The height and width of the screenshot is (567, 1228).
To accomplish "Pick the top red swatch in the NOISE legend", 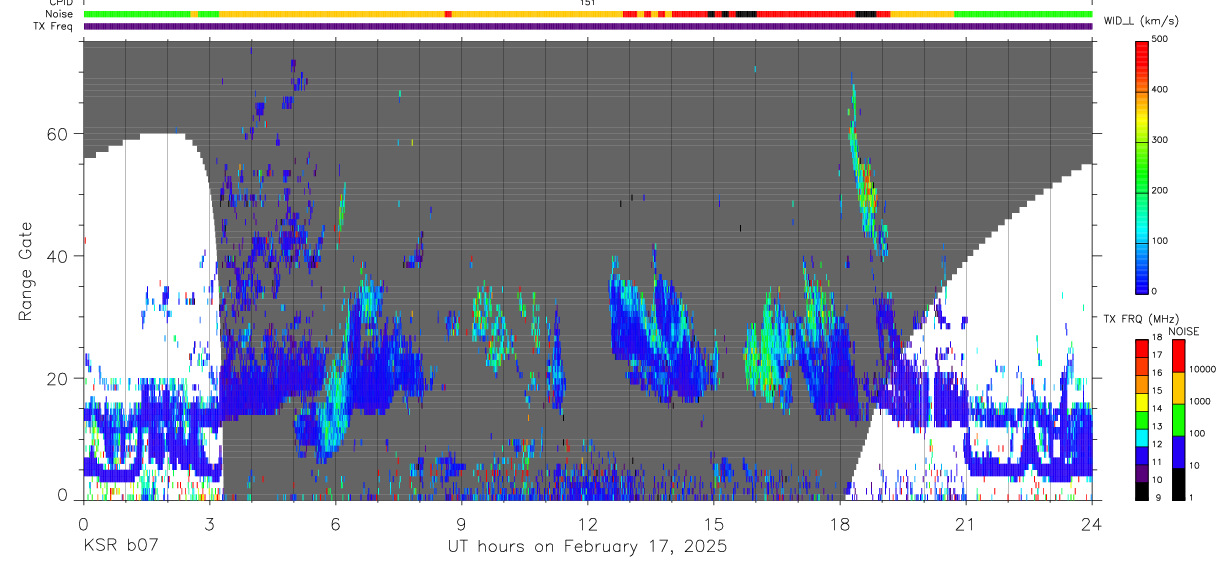I will 1180,355.
